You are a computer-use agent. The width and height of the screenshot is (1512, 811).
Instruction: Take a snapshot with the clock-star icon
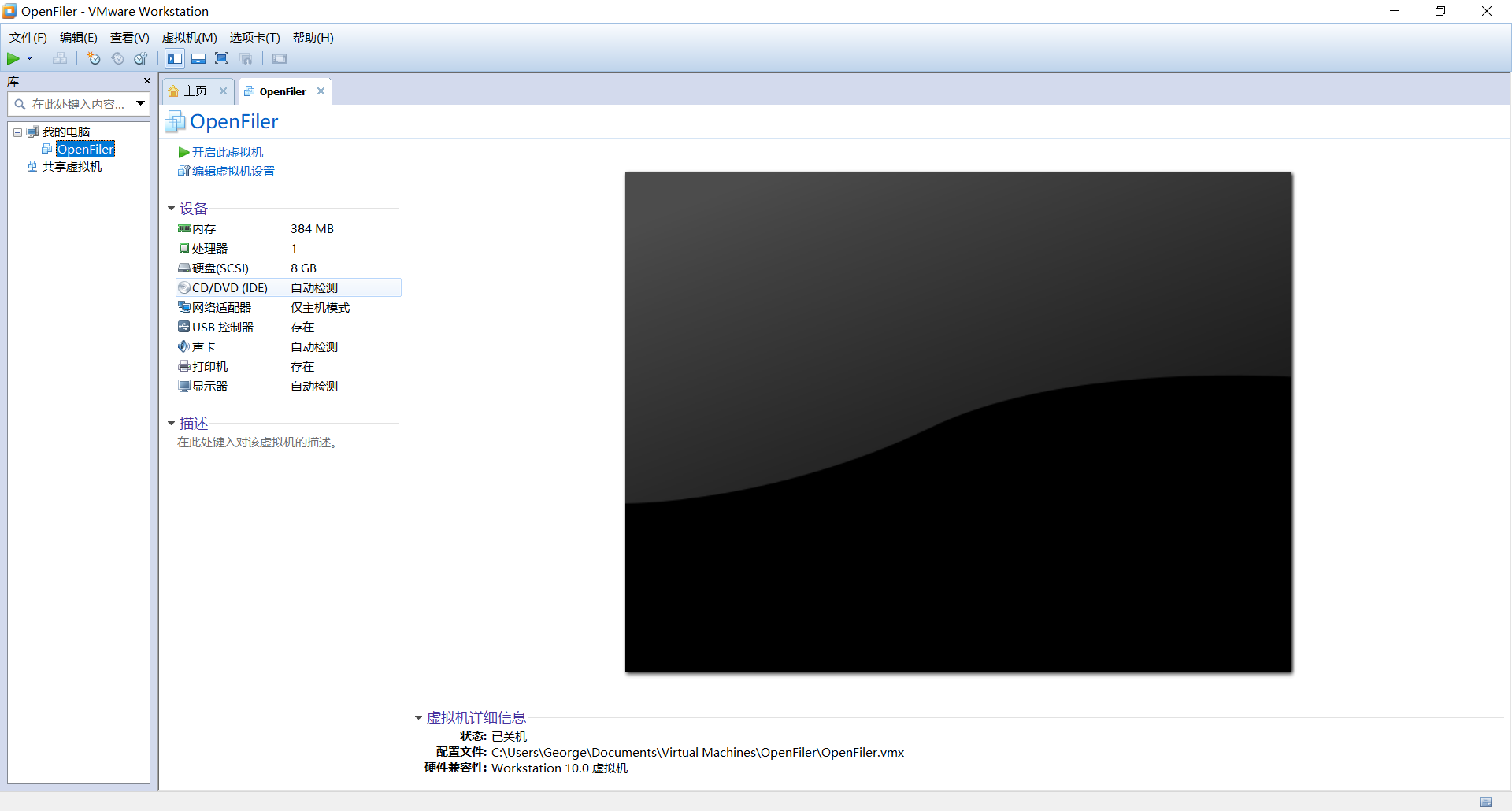click(x=94, y=58)
